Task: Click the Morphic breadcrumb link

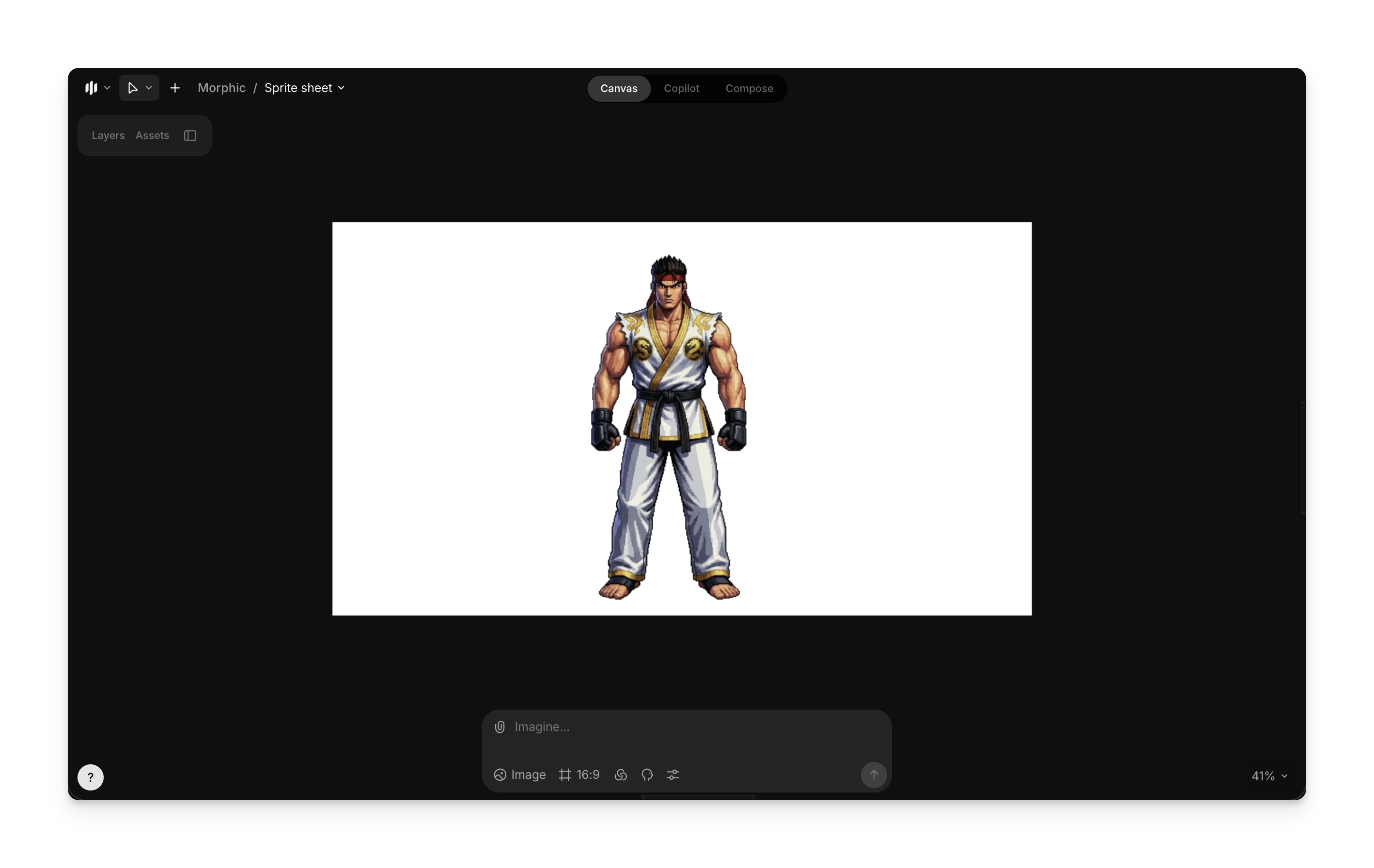Action: pos(221,88)
